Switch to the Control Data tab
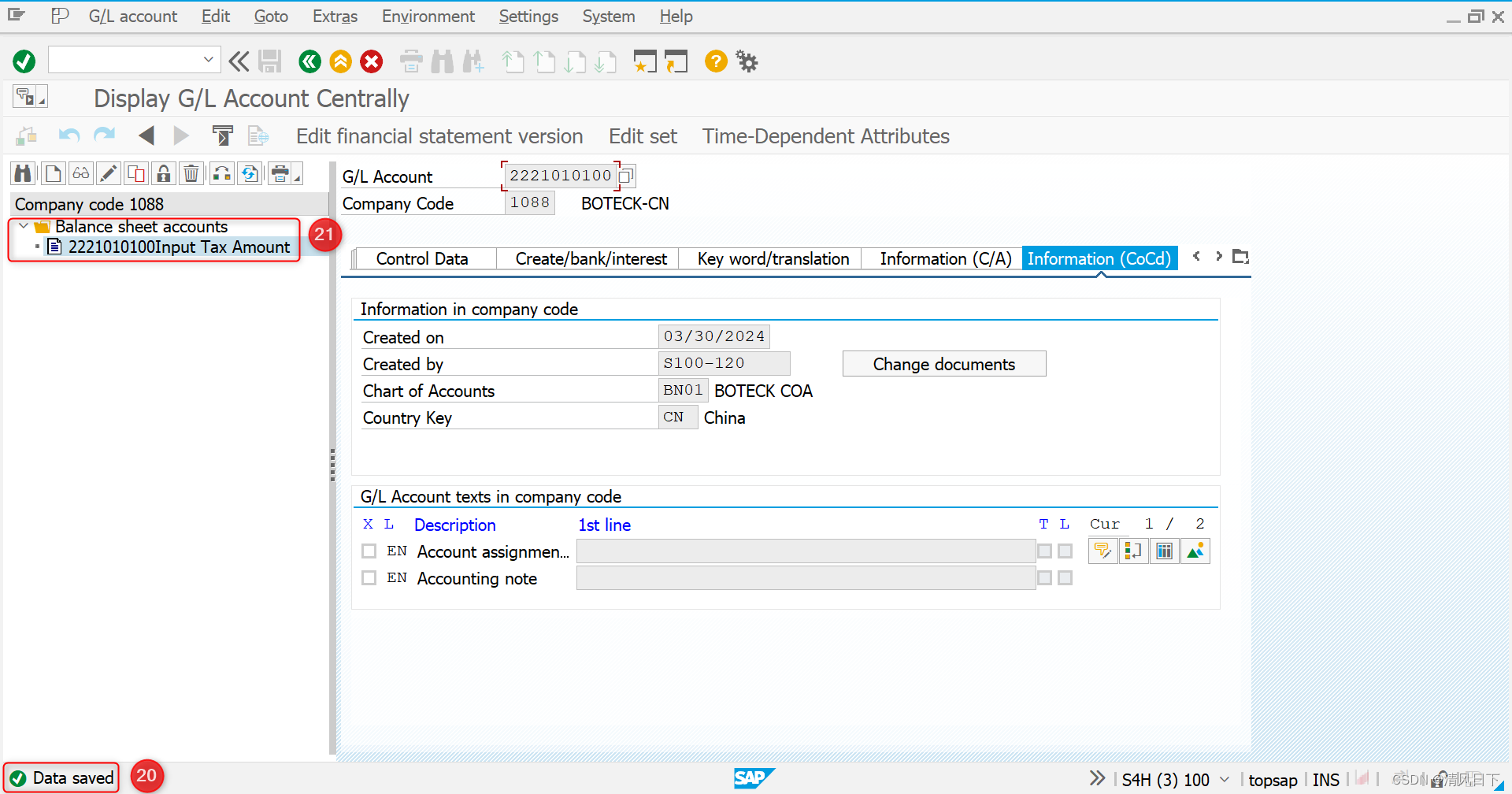 422,258
